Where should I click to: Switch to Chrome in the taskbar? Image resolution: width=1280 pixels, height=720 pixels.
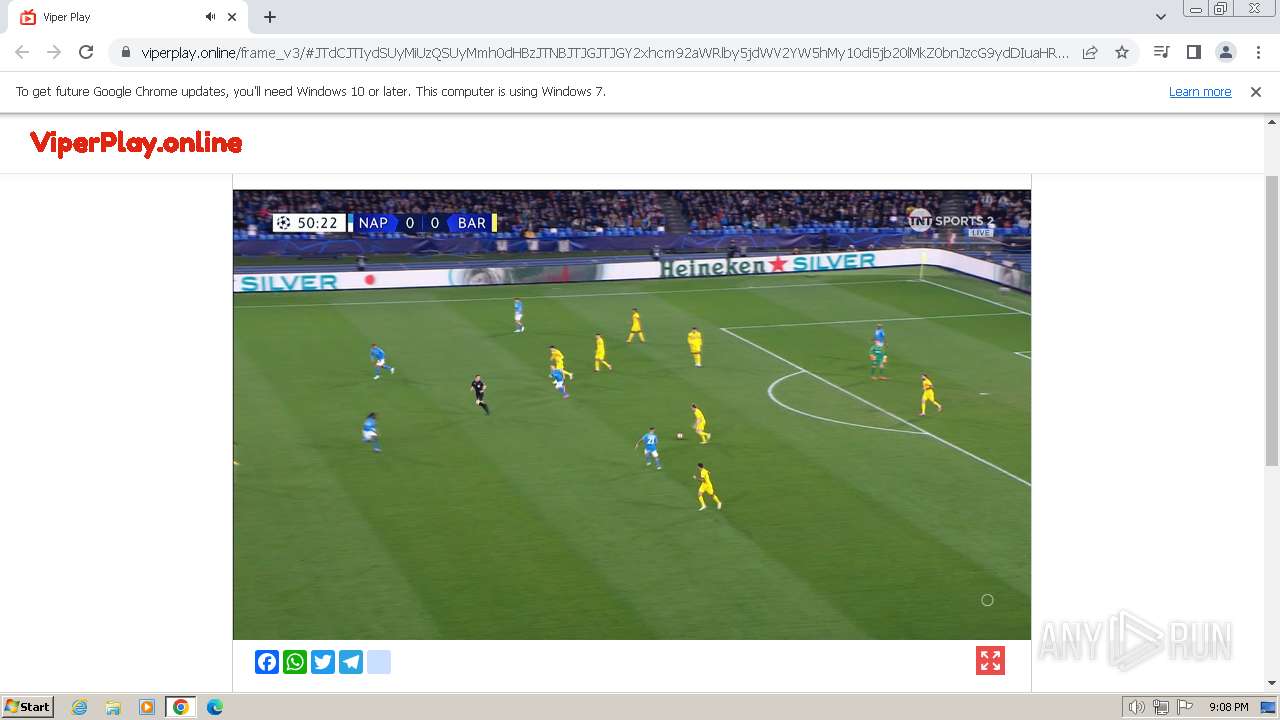[181, 707]
